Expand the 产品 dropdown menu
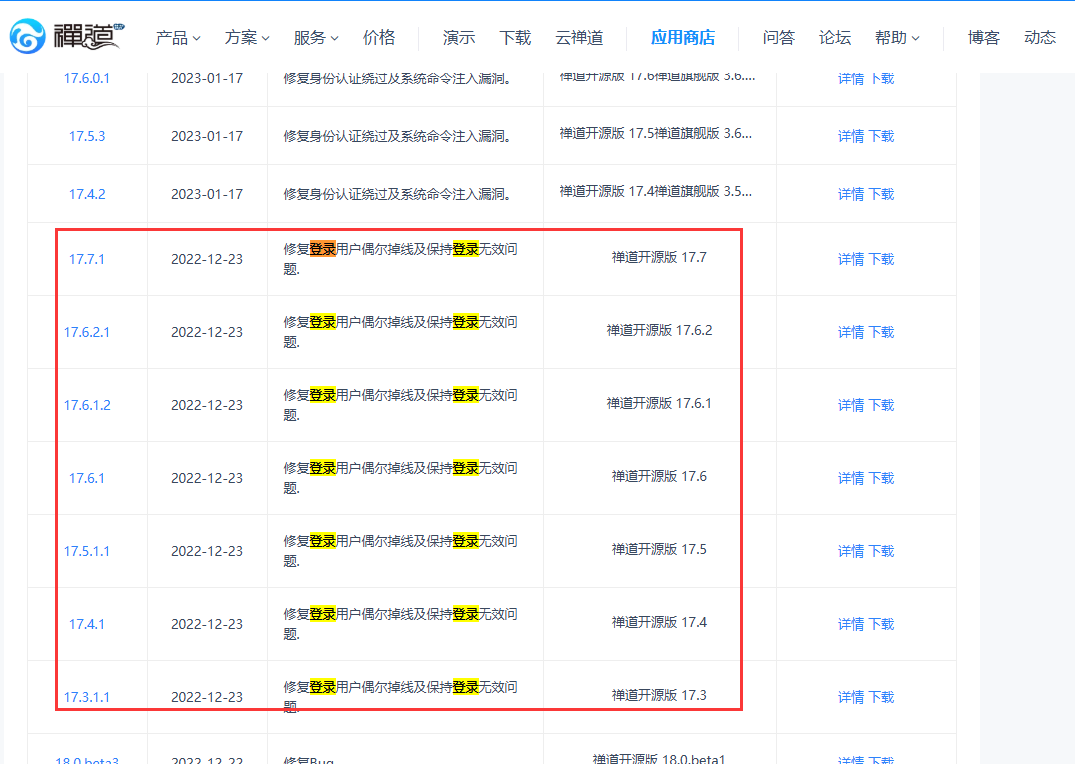 (x=178, y=38)
